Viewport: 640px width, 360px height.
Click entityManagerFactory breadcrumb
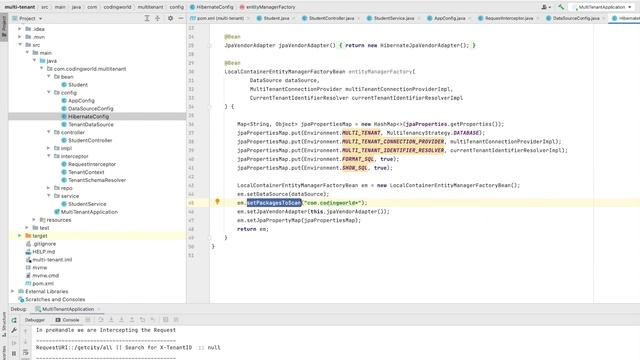point(267,7)
